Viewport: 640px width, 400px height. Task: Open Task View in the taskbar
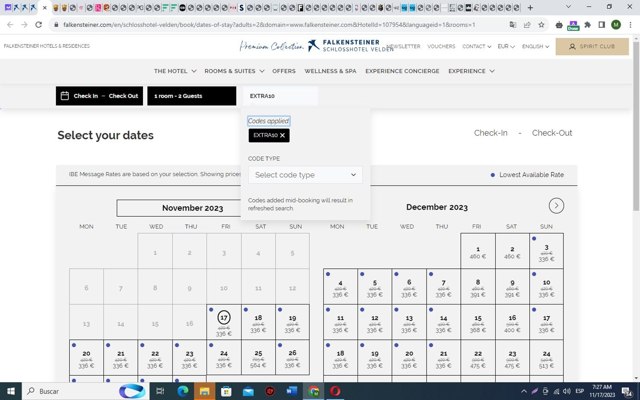pyautogui.click(x=160, y=391)
